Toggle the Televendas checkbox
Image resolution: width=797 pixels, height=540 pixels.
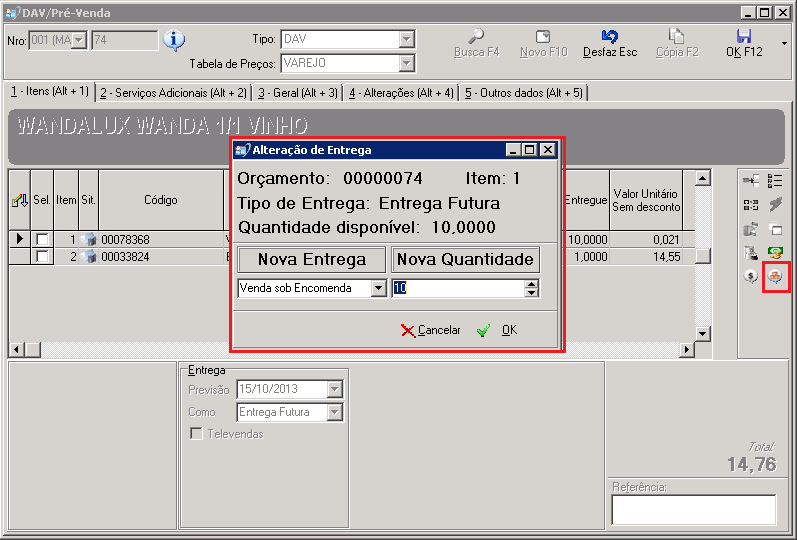pyautogui.click(x=196, y=434)
